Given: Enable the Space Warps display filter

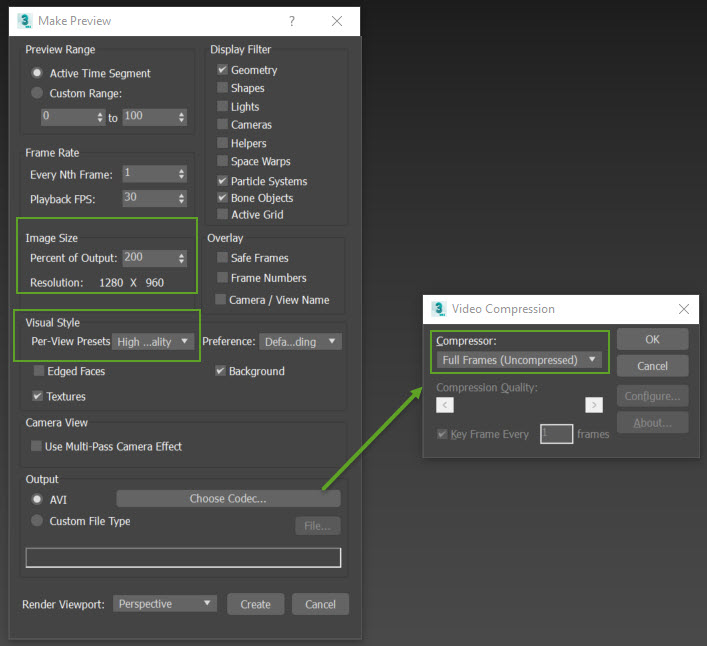Looking at the screenshot, I should (x=222, y=160).
